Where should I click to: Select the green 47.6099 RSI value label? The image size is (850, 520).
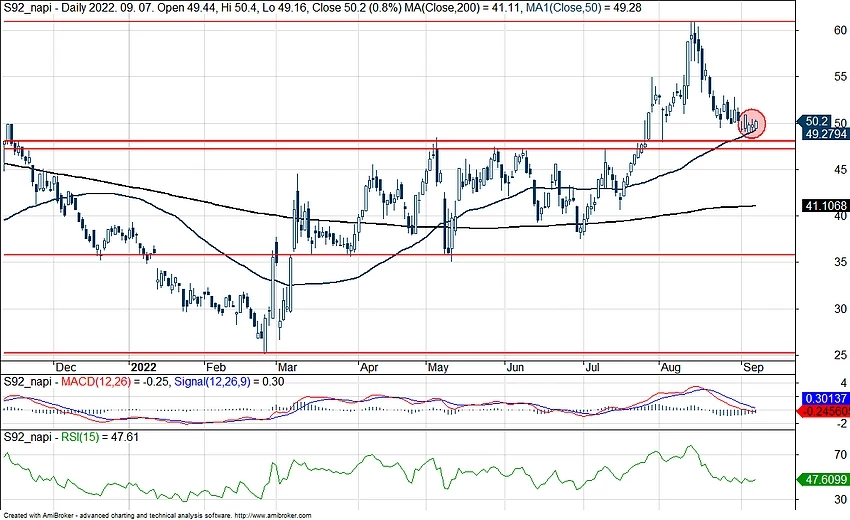(824, 479)
